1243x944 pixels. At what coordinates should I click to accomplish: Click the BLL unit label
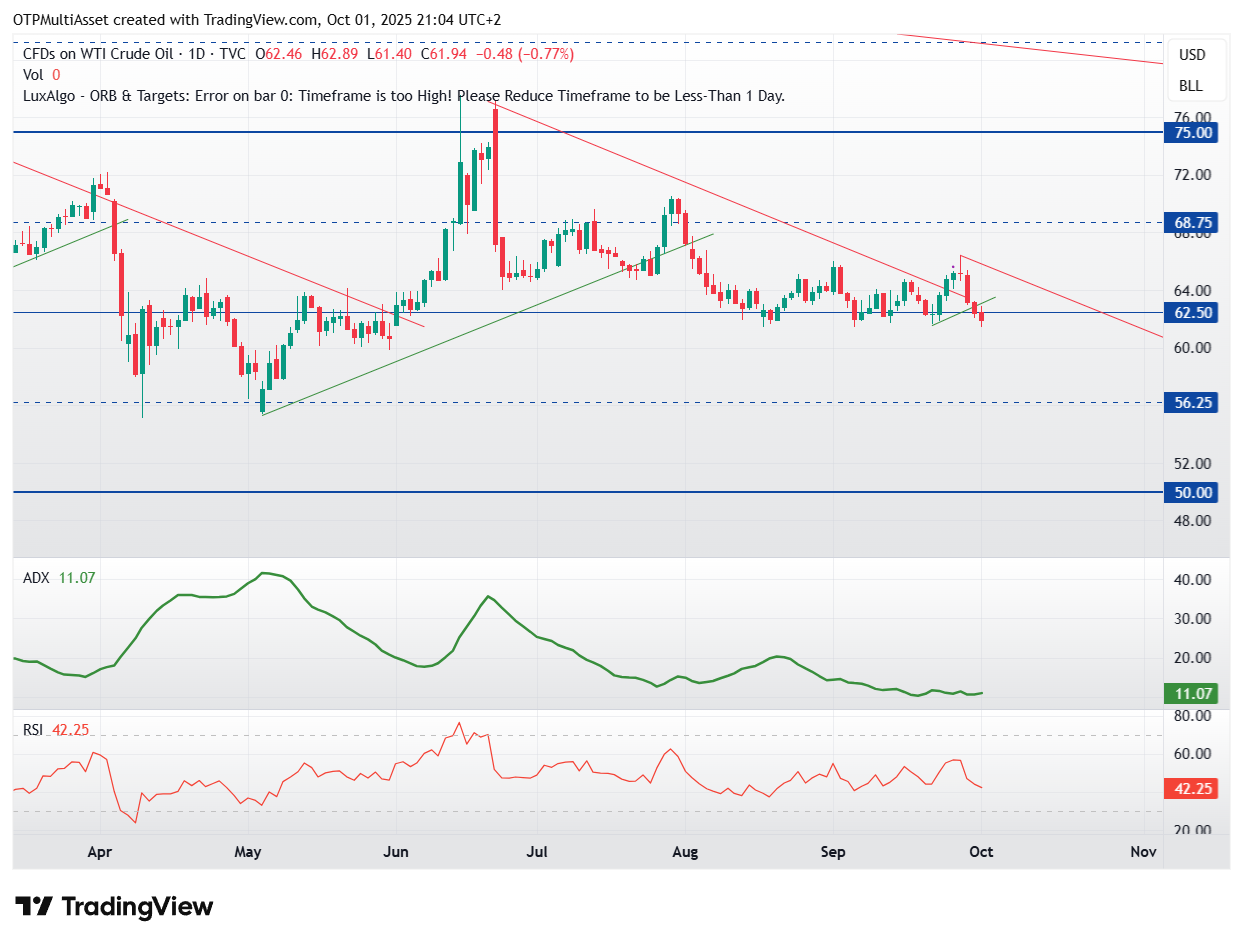point(1191,86)
